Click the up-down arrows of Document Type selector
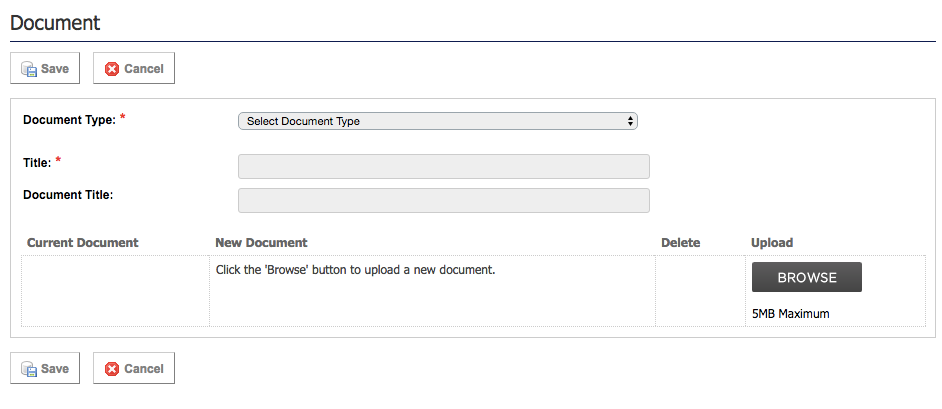The width and height of the screenshot is (942, 409). [630, 121]
